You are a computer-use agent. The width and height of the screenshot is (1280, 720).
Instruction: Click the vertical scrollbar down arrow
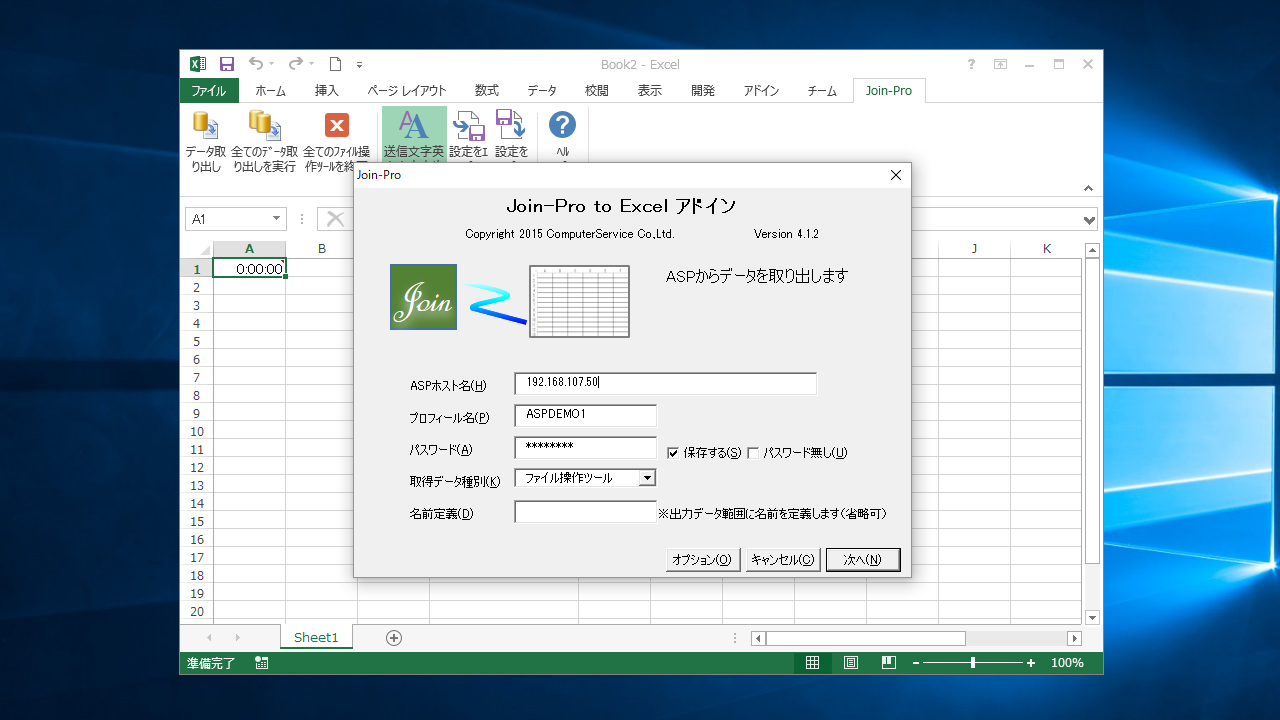[1092, 618]
